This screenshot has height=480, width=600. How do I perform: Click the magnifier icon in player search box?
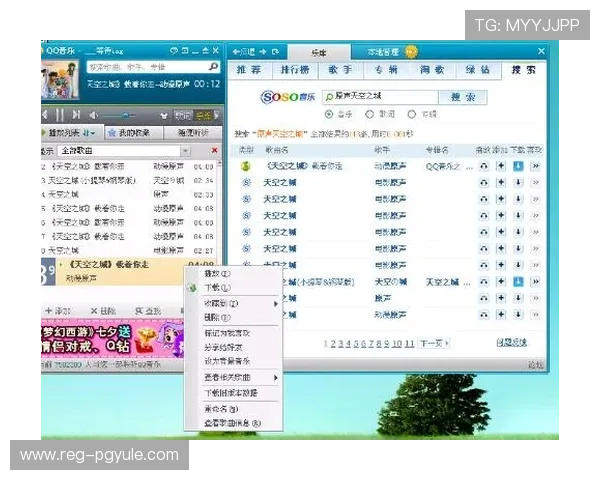(x=214, y=67)
